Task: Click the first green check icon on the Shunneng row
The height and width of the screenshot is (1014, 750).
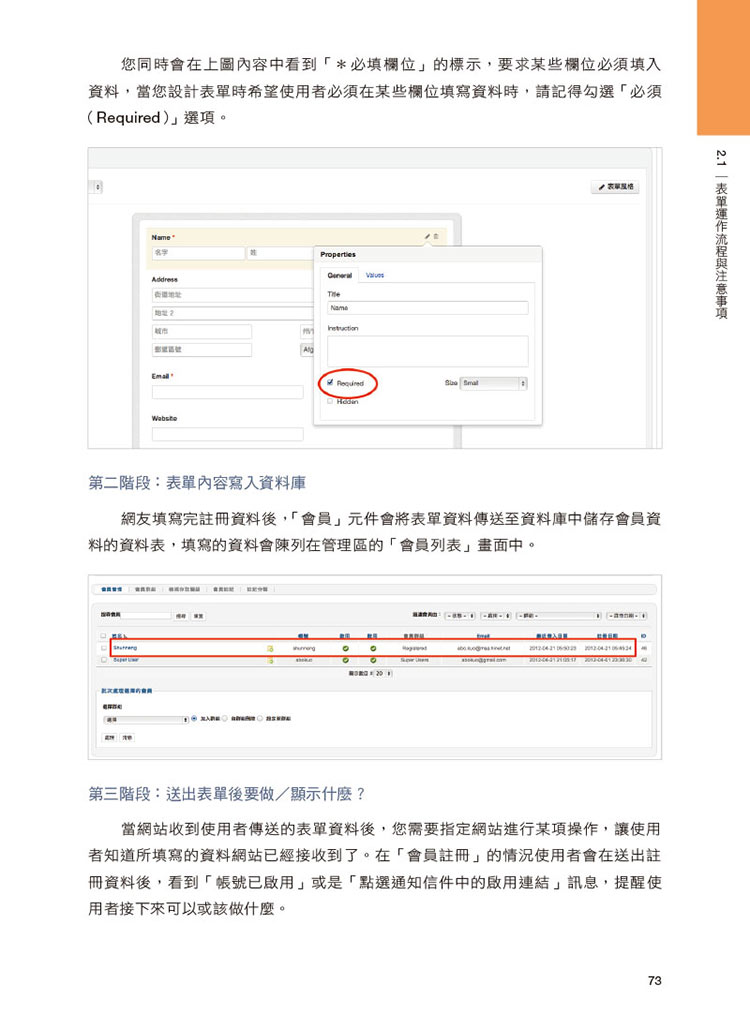Action: (345, 648)
